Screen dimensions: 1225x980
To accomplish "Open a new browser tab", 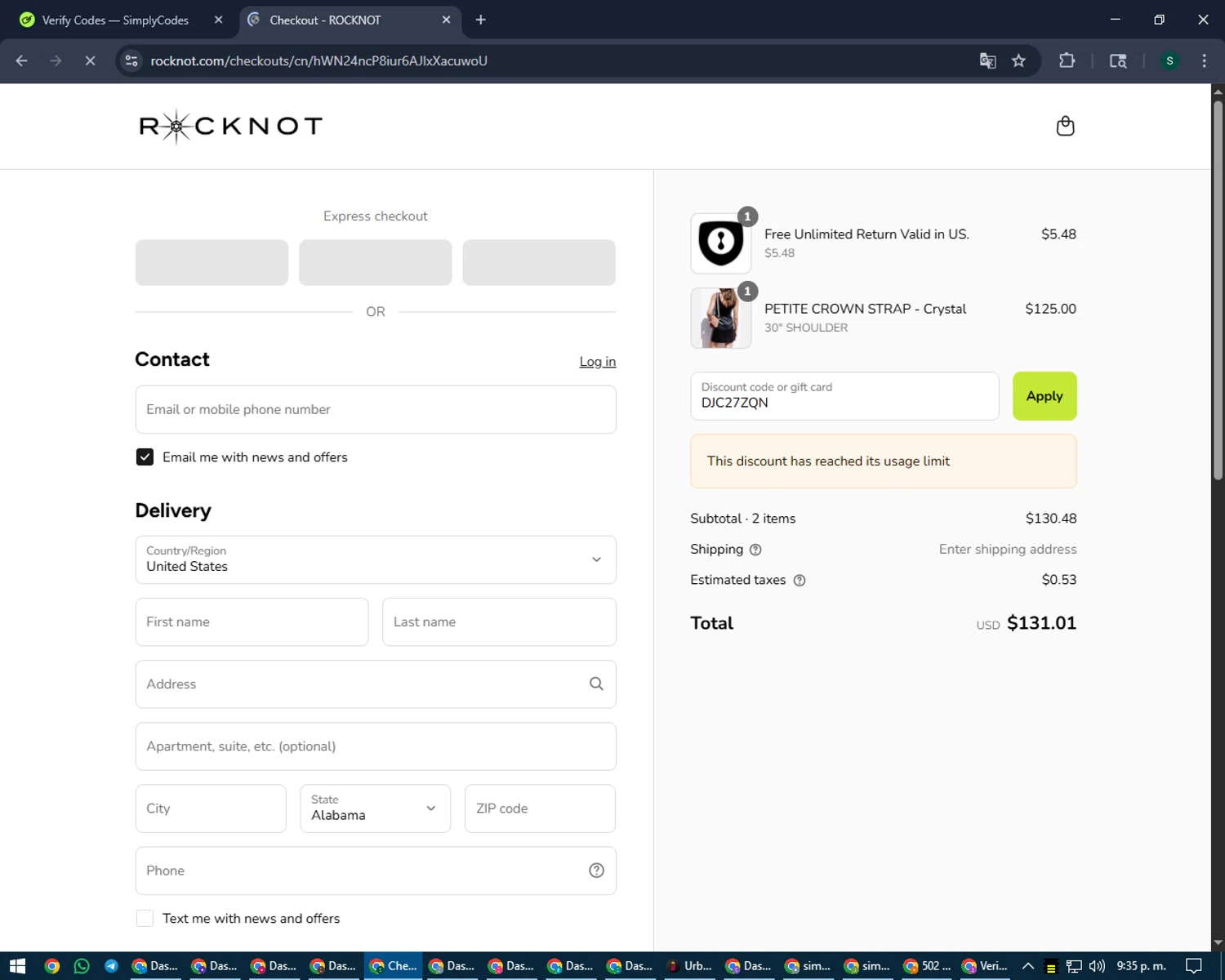I will 480,20.
